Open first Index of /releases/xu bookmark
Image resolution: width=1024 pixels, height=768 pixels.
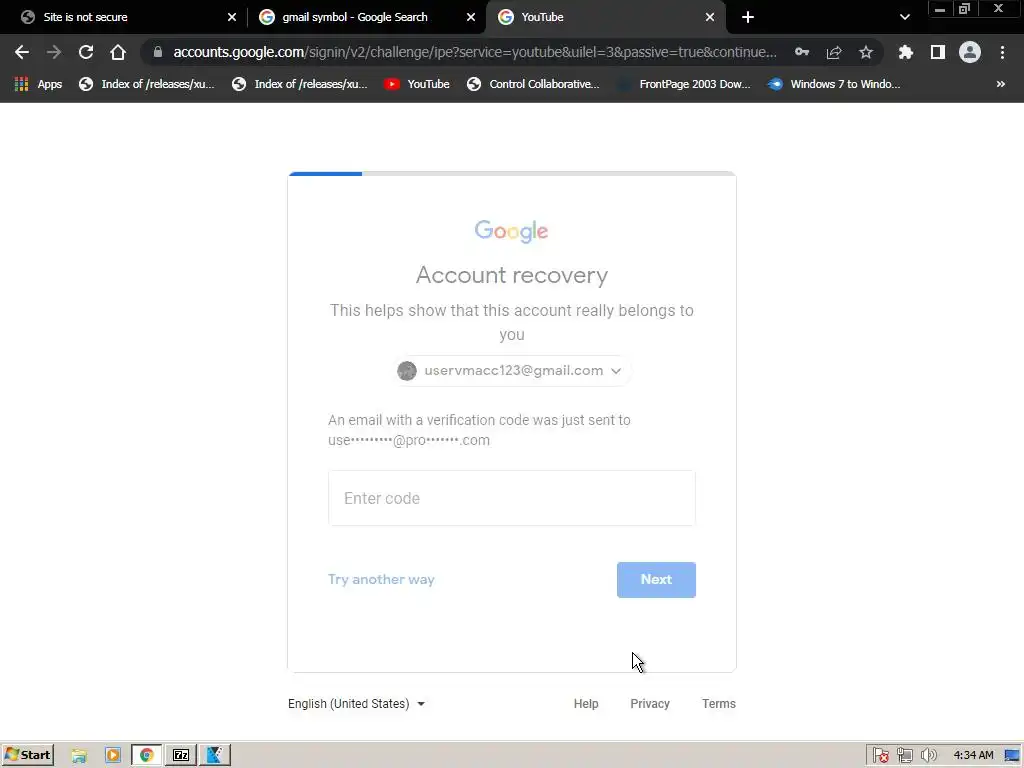[x=146, y=84]
